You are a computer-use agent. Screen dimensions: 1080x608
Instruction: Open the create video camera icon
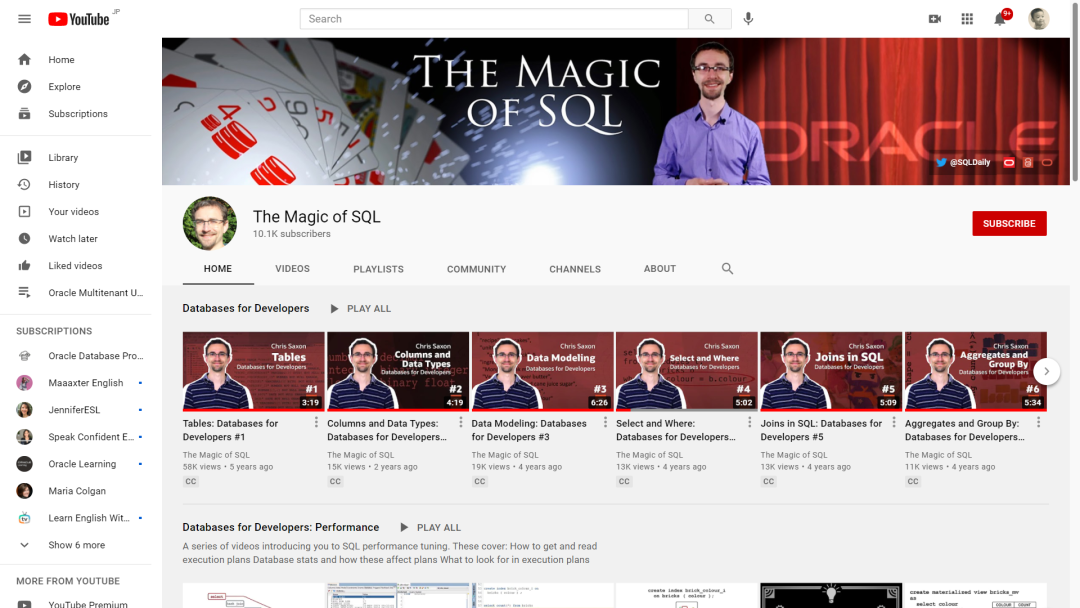935,19
